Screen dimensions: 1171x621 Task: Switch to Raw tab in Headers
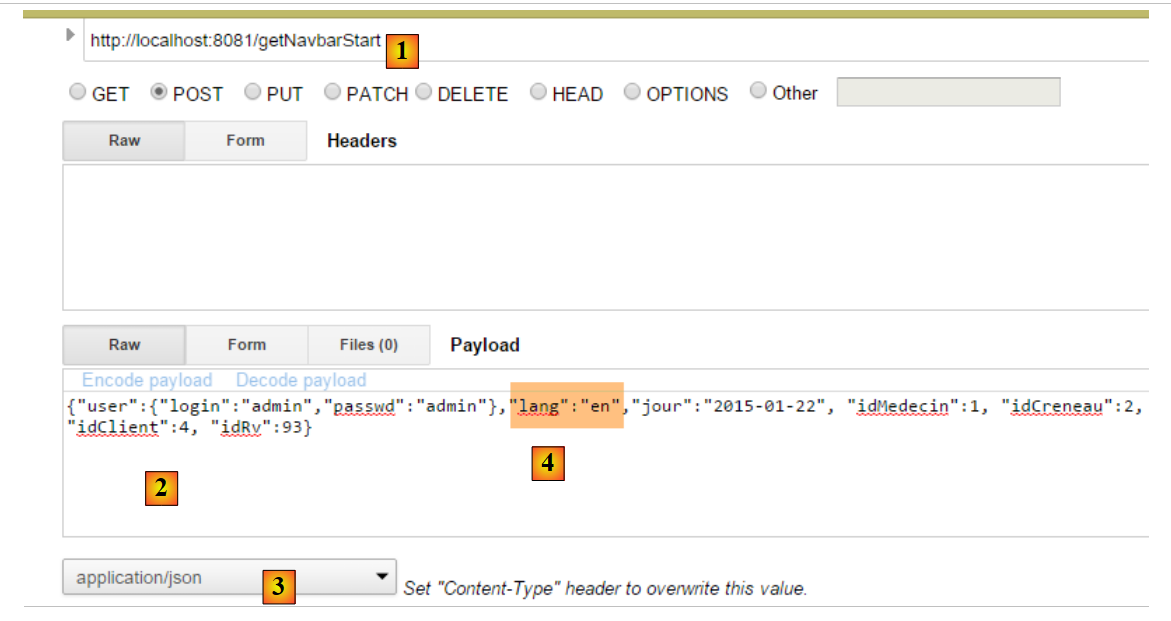point(124,141)
